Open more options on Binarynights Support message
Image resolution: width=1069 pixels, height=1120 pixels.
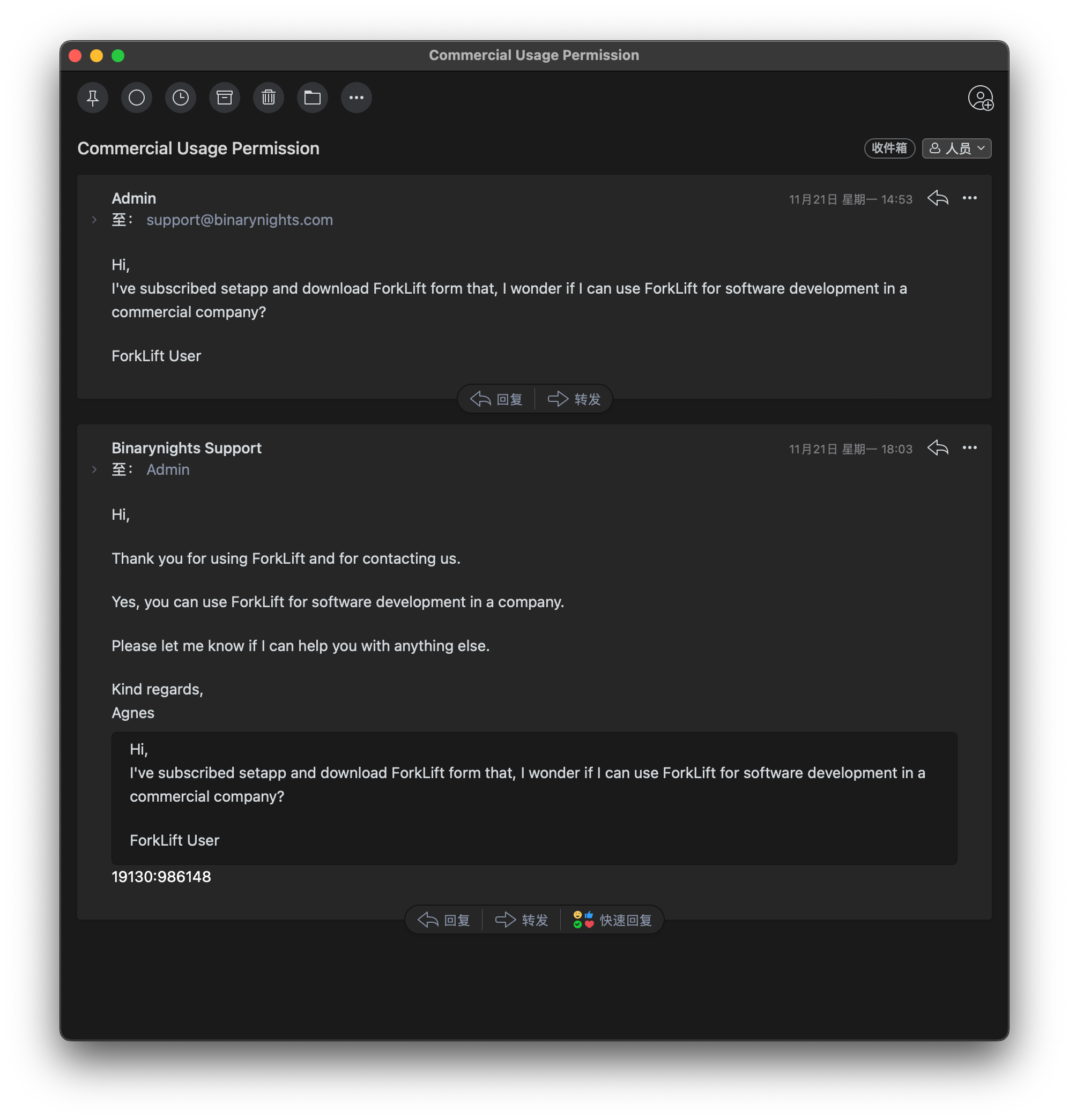(969, 448)
